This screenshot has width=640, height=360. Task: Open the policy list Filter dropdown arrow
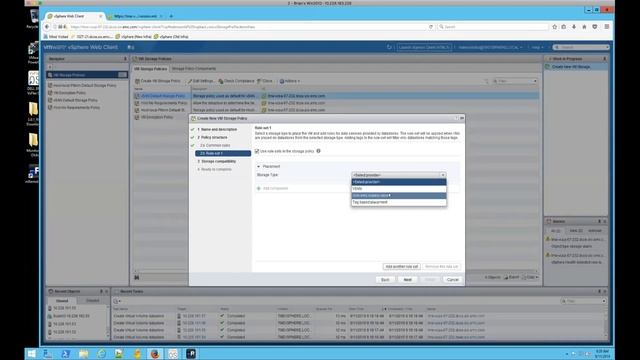(535, 81)
